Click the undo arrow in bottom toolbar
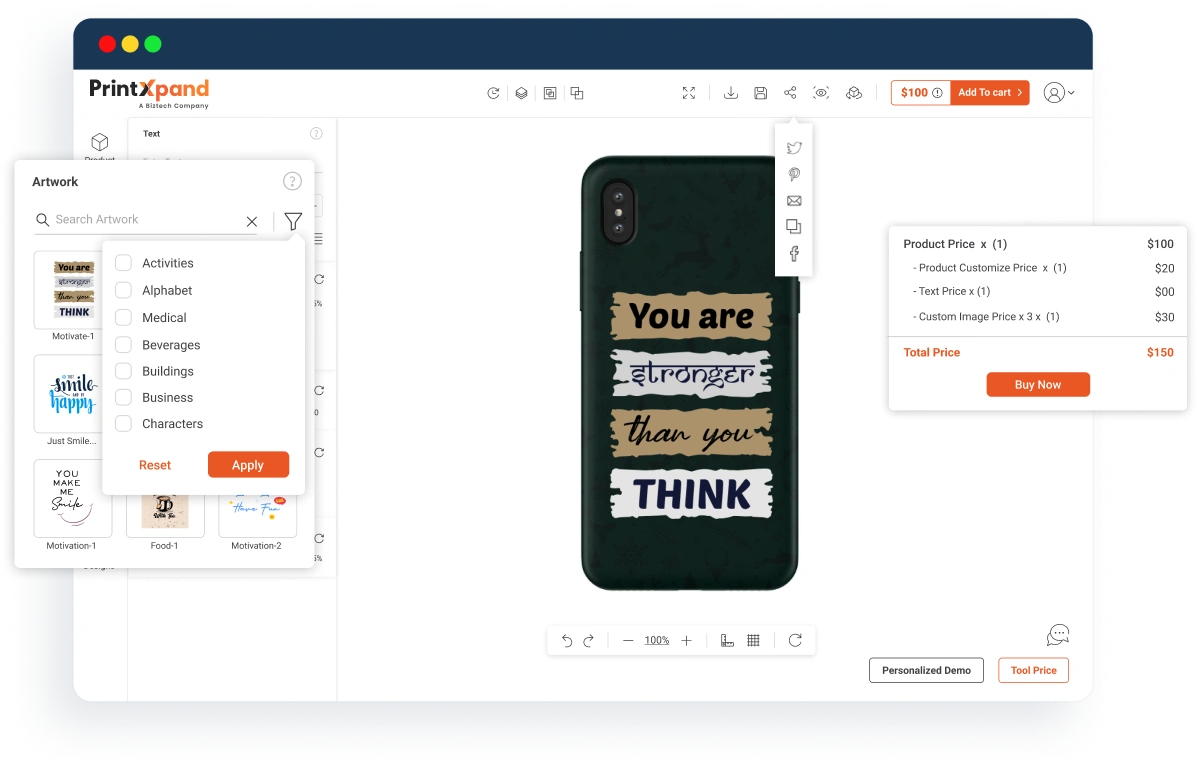The width and height of the screenshot is (1198, 766). point(566,641)
